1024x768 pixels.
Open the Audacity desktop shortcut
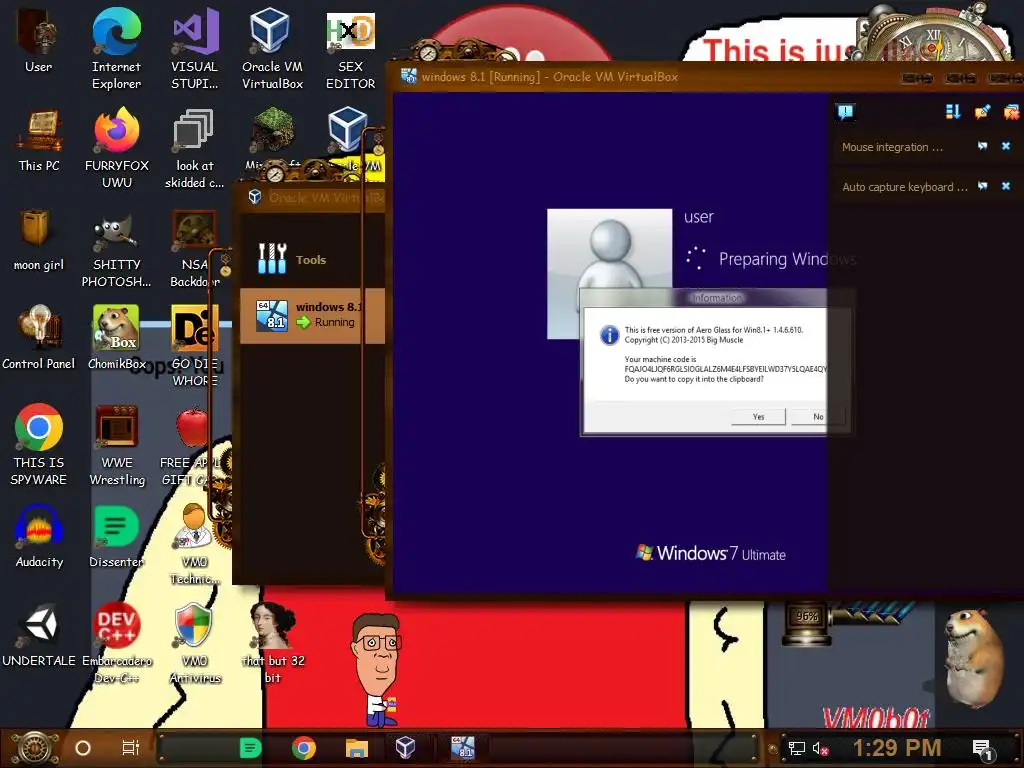[39, 537]
